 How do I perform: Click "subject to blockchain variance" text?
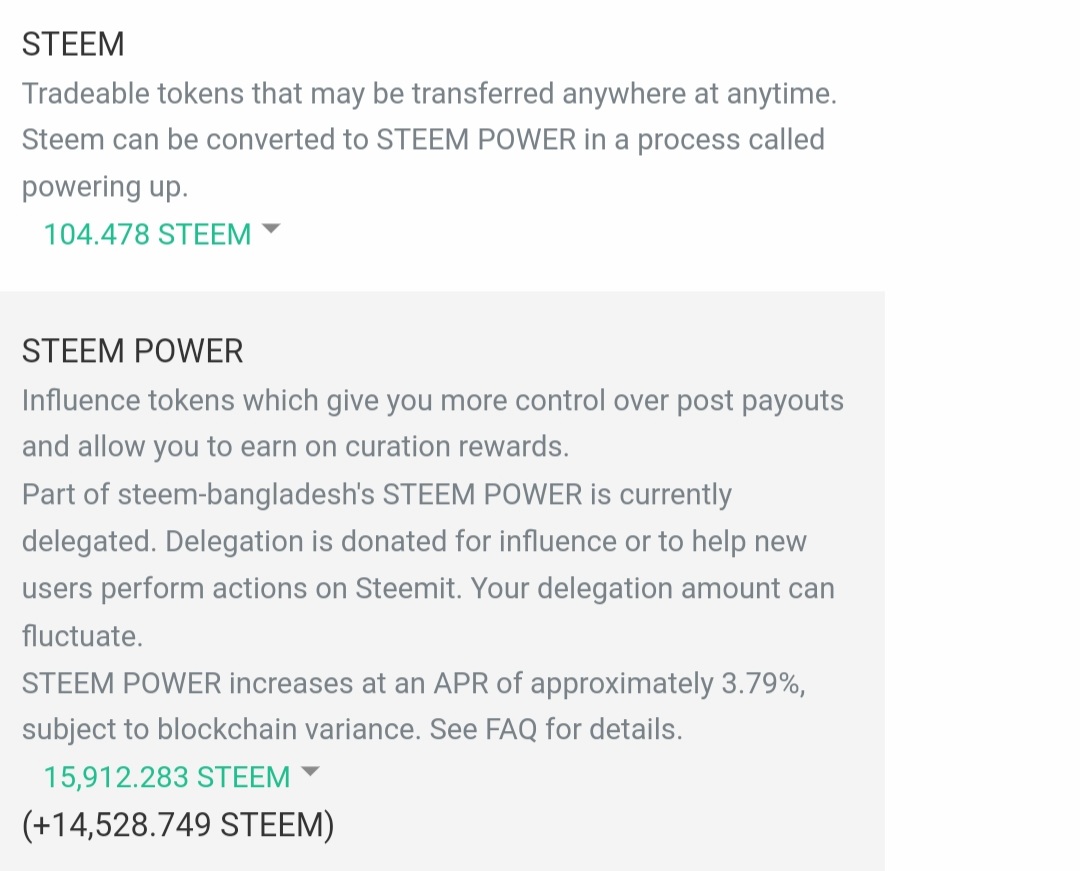220,730
